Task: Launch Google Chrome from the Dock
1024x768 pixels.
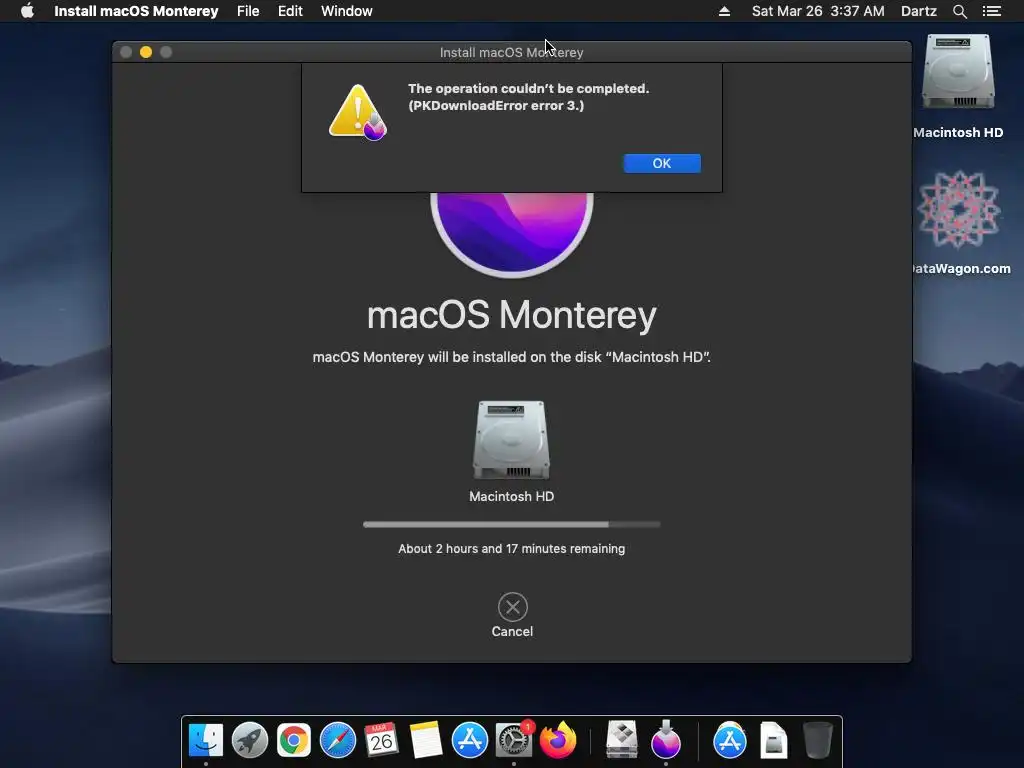Action: coord(294,740)
